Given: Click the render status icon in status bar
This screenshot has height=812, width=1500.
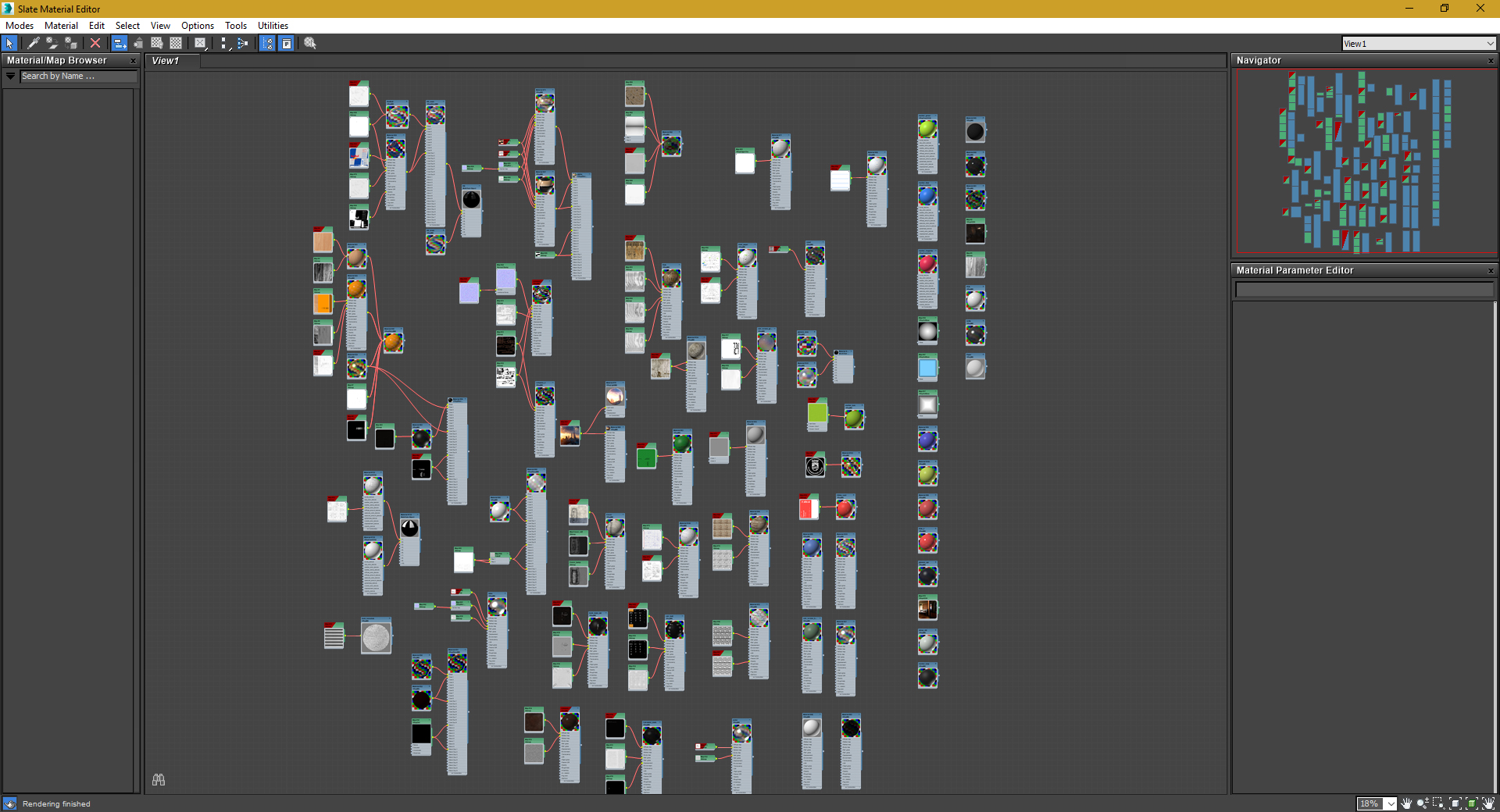Looking at the screenshot, I should [x=10, y=803].
